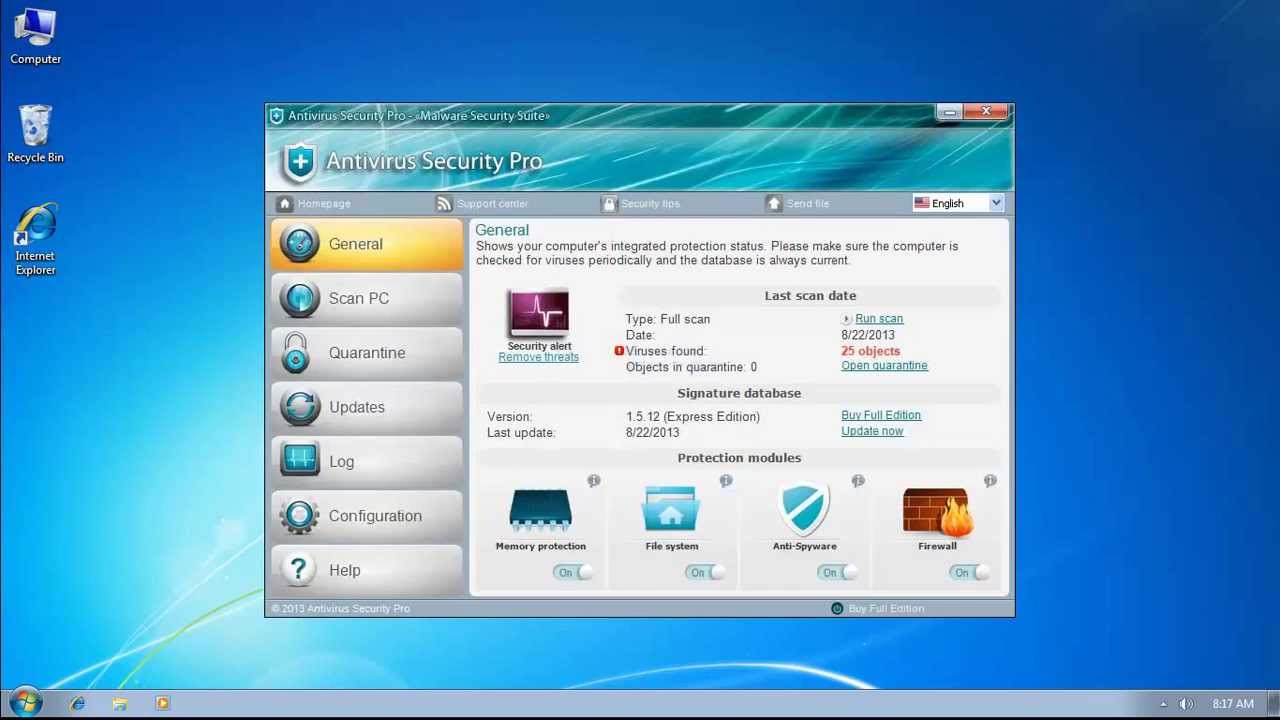The height and width of the screenshot is (720, 1280).
Task: Toggle Firewall On switch
Action: pos(970,572)
